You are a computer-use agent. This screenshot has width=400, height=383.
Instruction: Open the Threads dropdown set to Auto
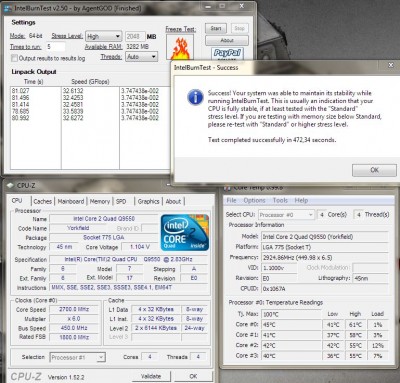141,57
